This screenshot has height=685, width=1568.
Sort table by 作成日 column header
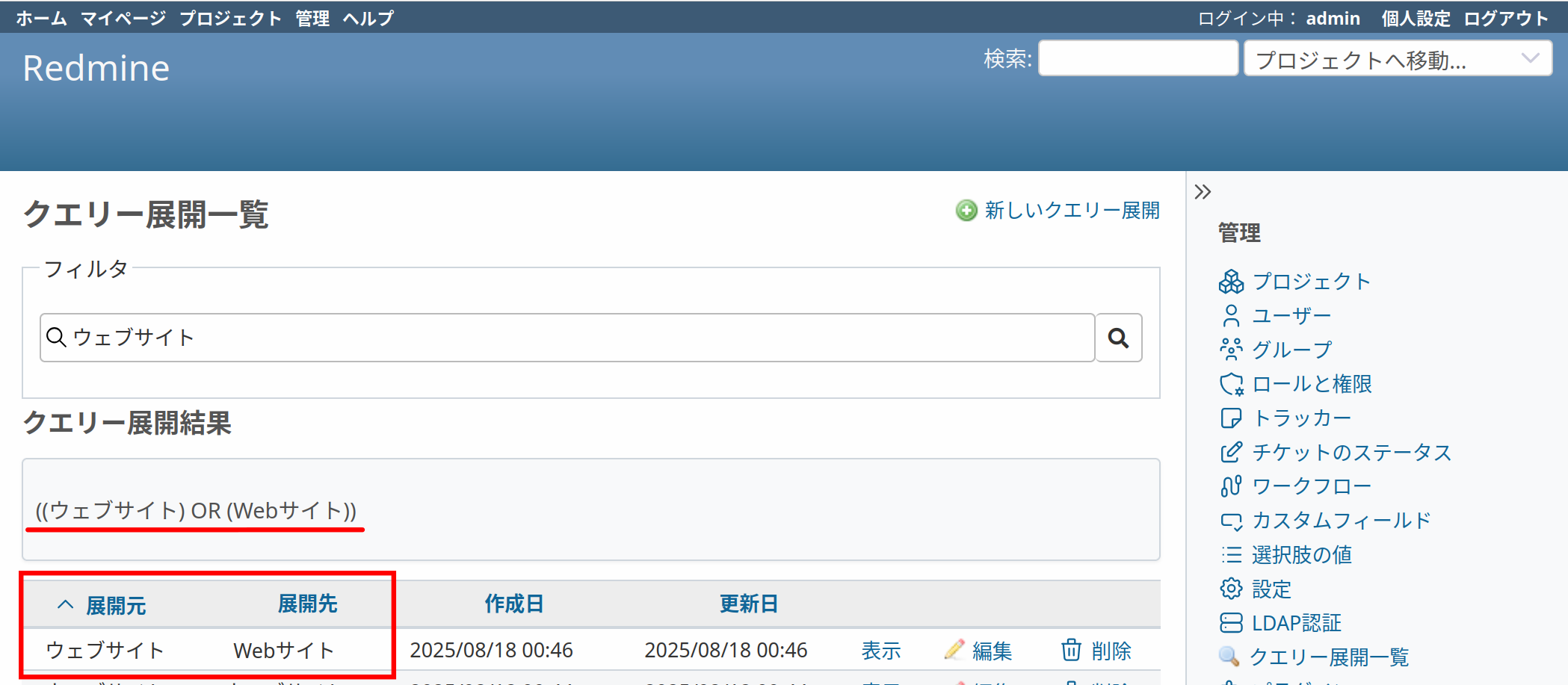pos(514,604)
